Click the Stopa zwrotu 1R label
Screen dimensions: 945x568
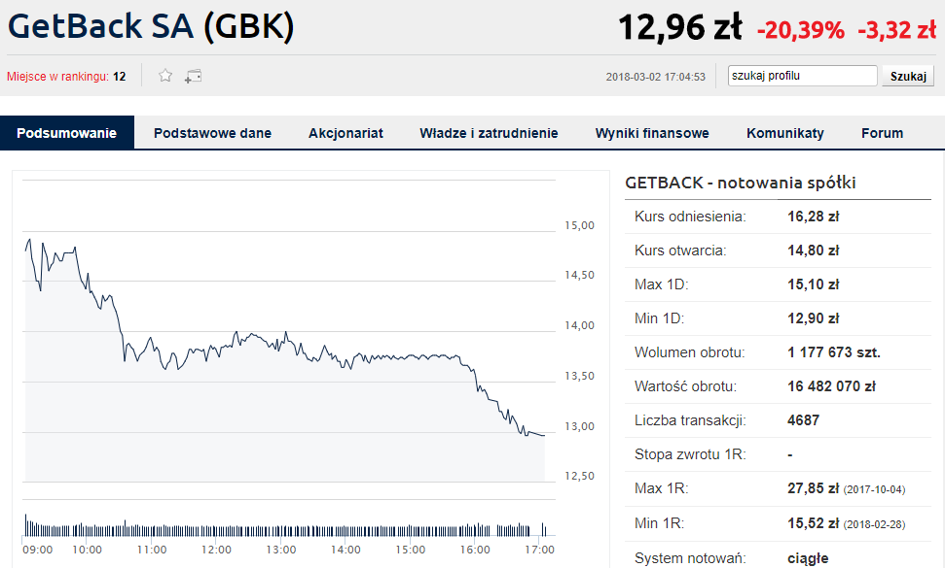click(690, 454)
